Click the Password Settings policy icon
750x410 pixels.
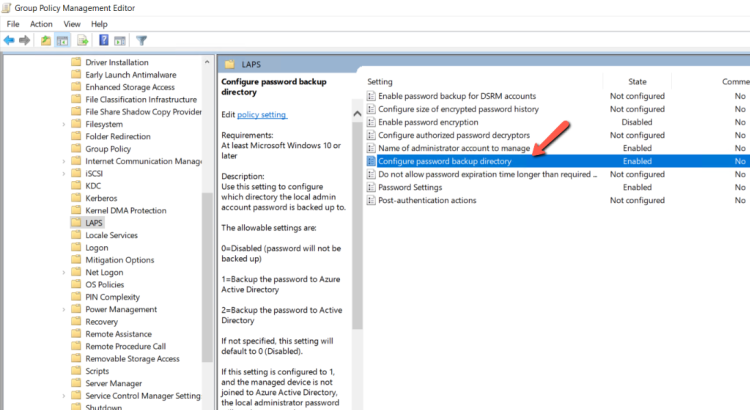tap(371, 187)
